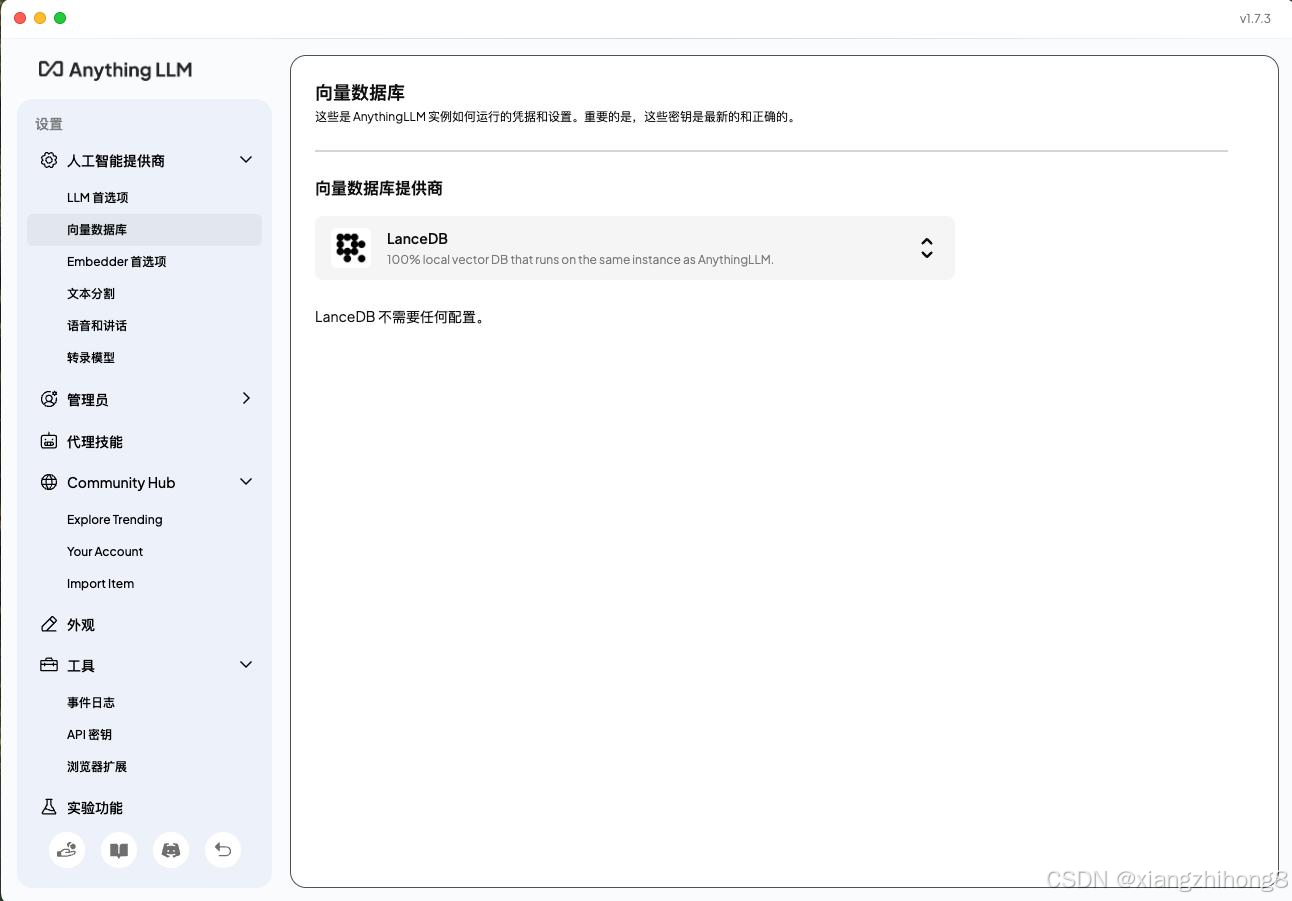The image size is (1292, 901).
Task: Open the docs book icon button
Action: tap(119, 850)
